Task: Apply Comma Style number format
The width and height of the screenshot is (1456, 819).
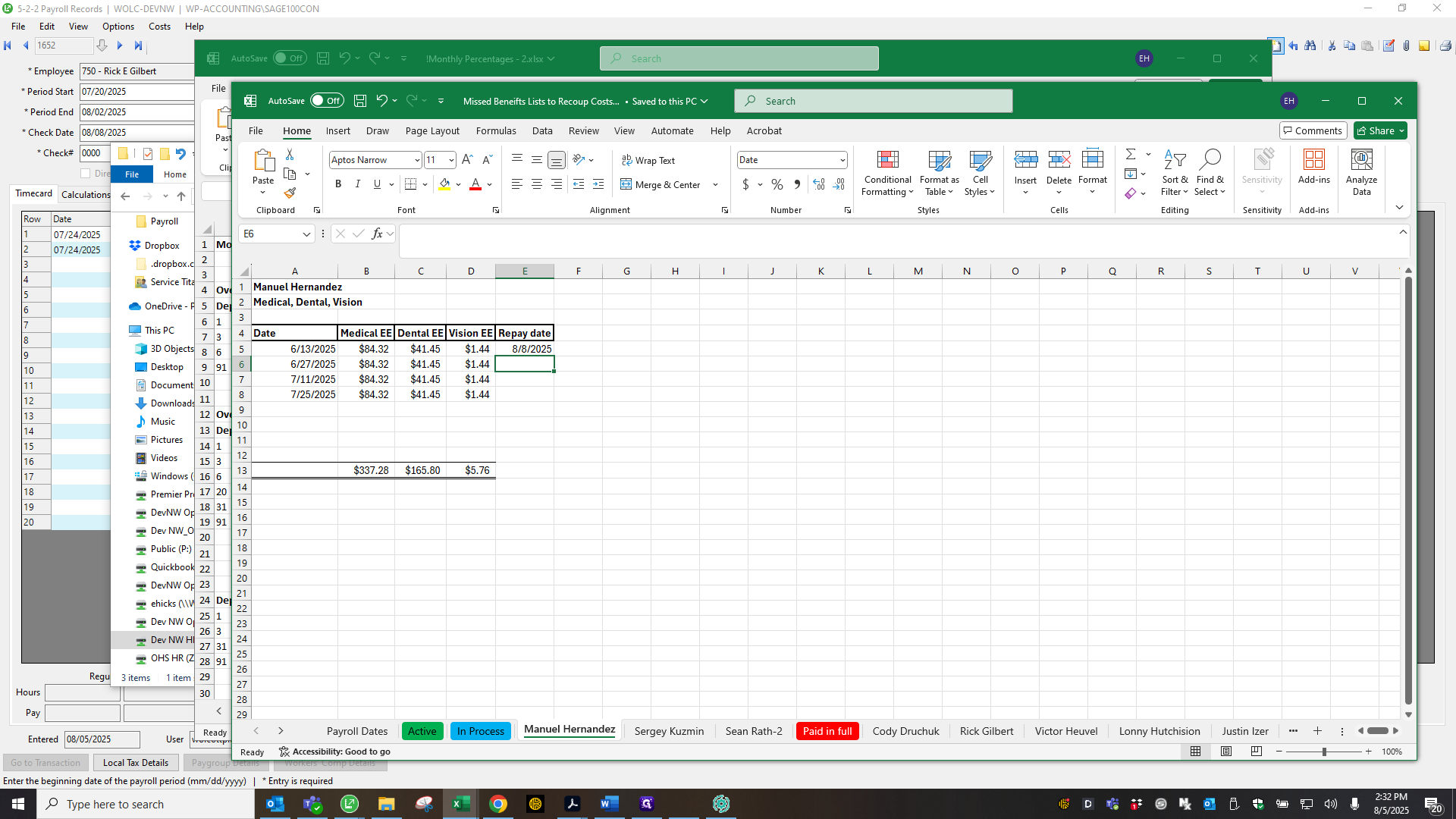Action: [797, 184]
